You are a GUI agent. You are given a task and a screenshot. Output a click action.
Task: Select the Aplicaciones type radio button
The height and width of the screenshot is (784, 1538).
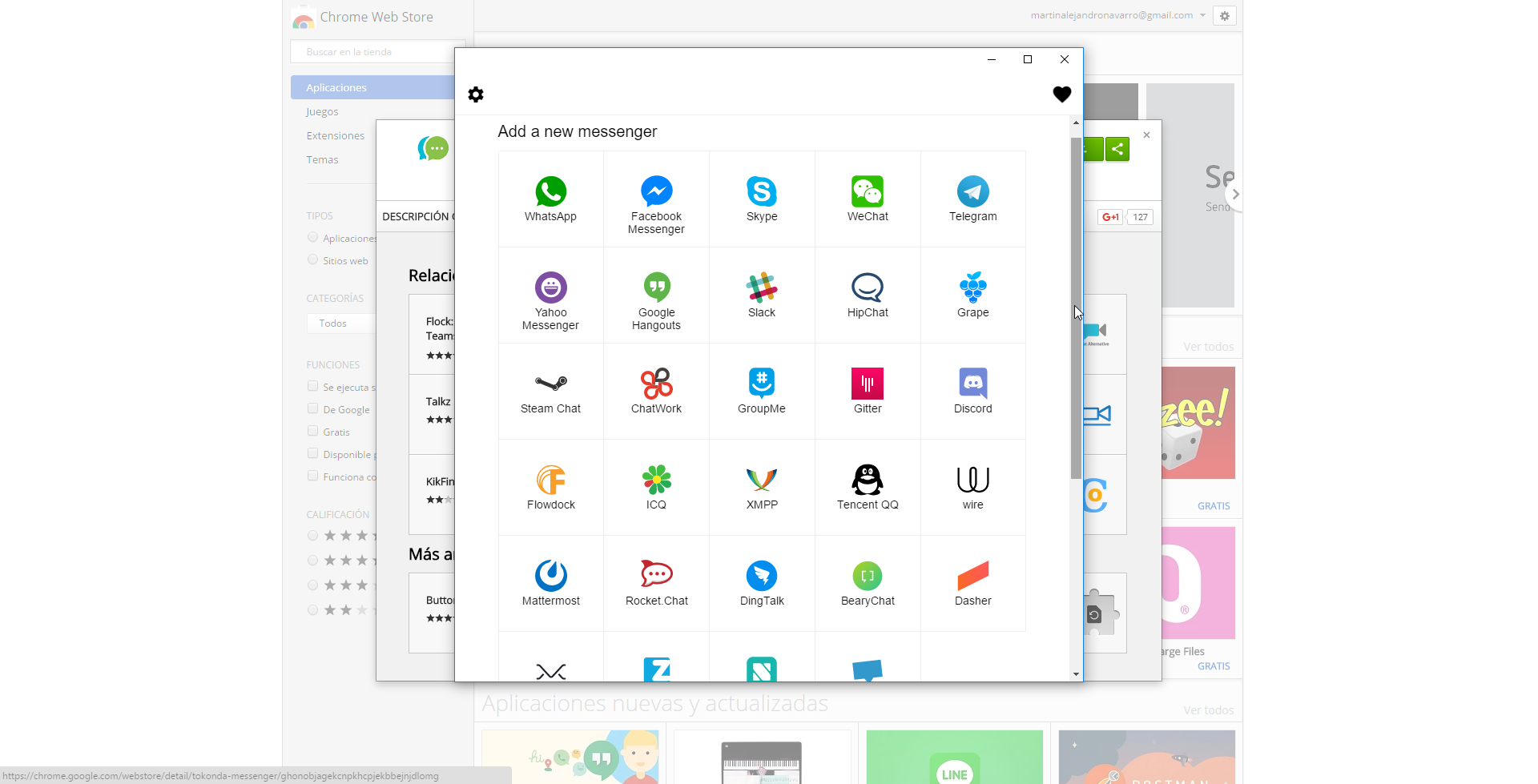[x=312, y=237]
